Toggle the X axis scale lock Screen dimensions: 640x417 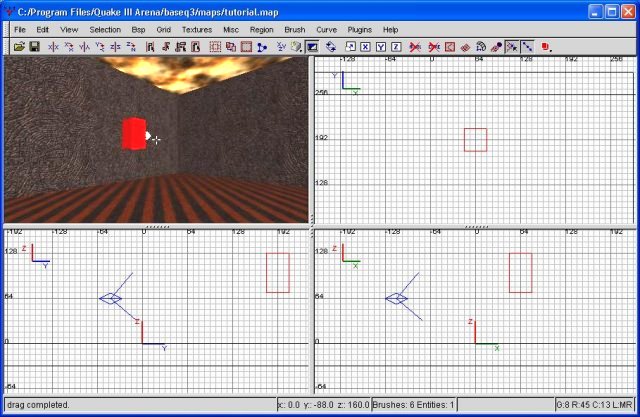[365, 47]
